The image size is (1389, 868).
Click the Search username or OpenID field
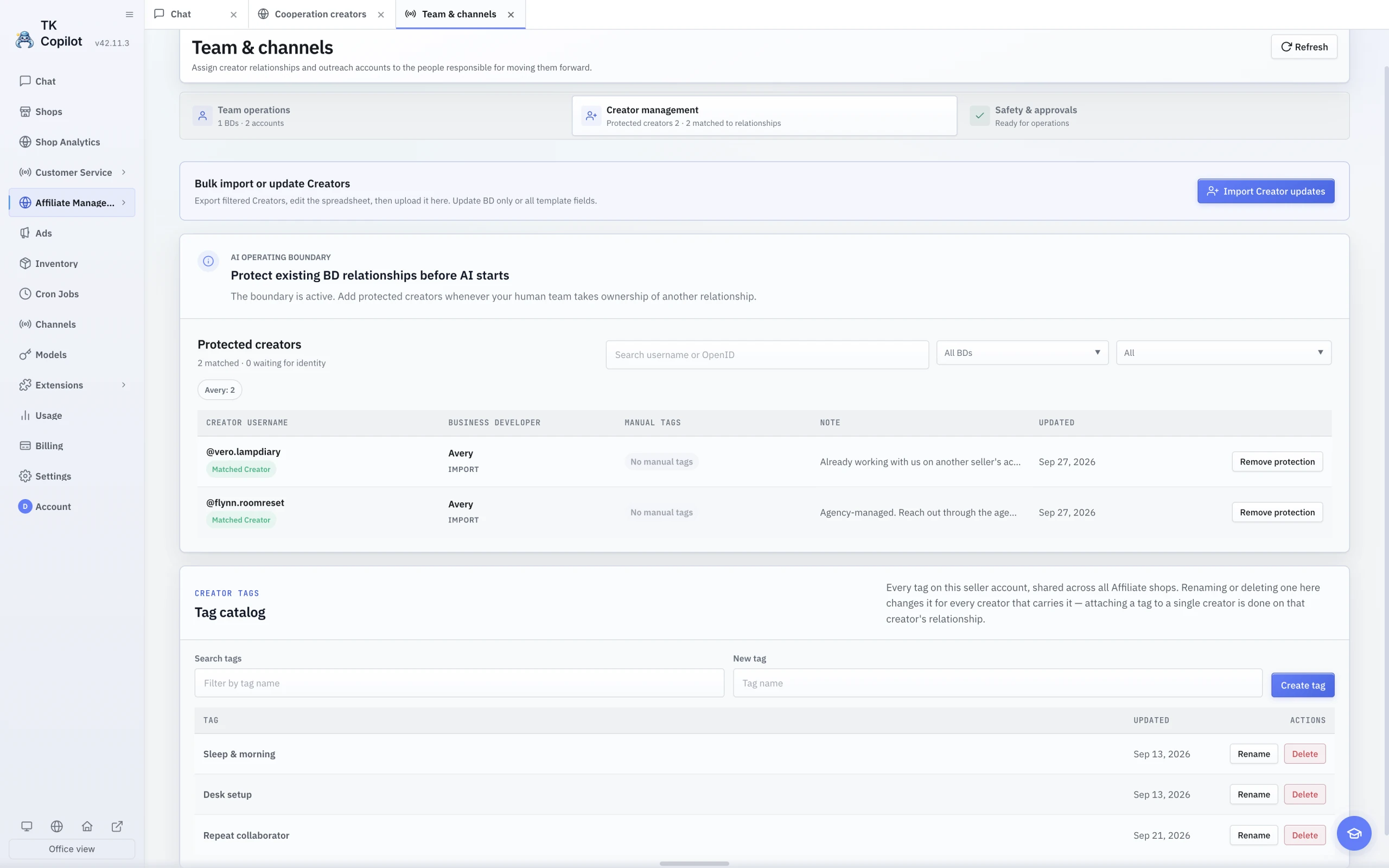pos(767,355)
